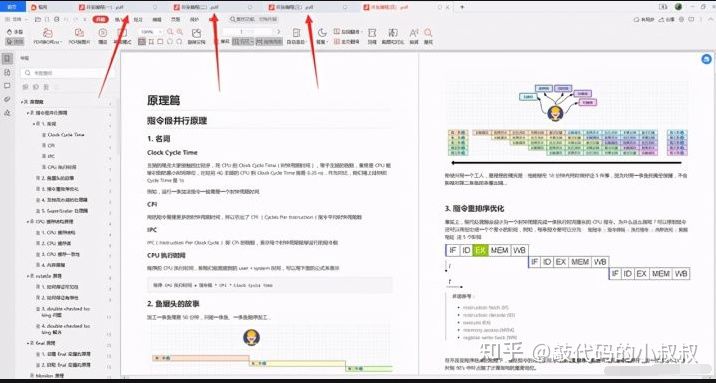Open the stamp/signature sidebar panel
Image resolution: width=716 pixels, height=383 pixels.
point(7,112)
